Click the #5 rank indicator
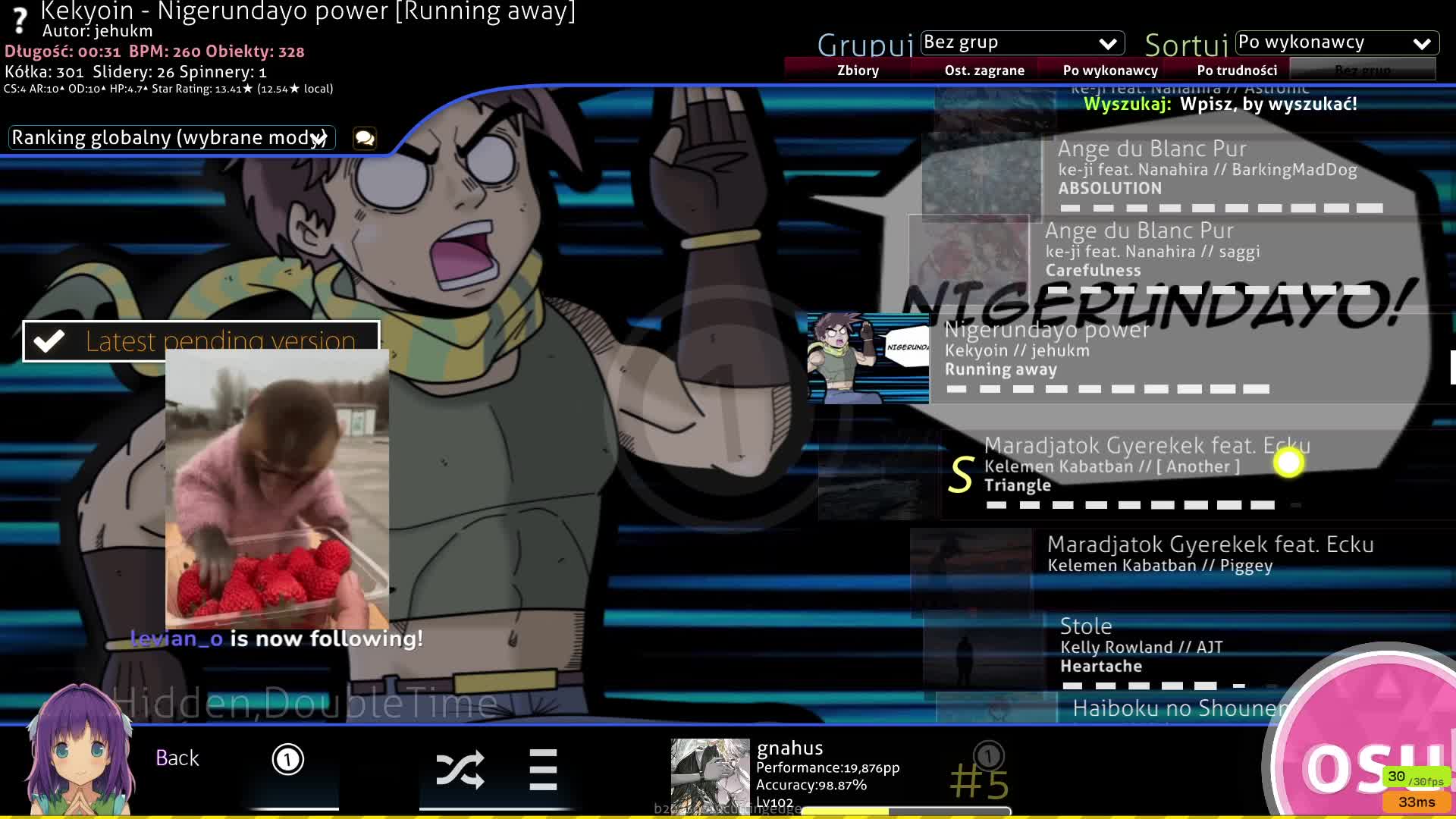The image size is (1456, 819). pos(979,781)
